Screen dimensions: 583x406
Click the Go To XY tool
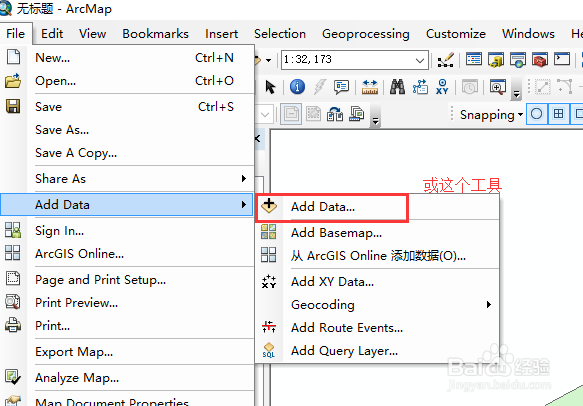click(x=442, y=87)
